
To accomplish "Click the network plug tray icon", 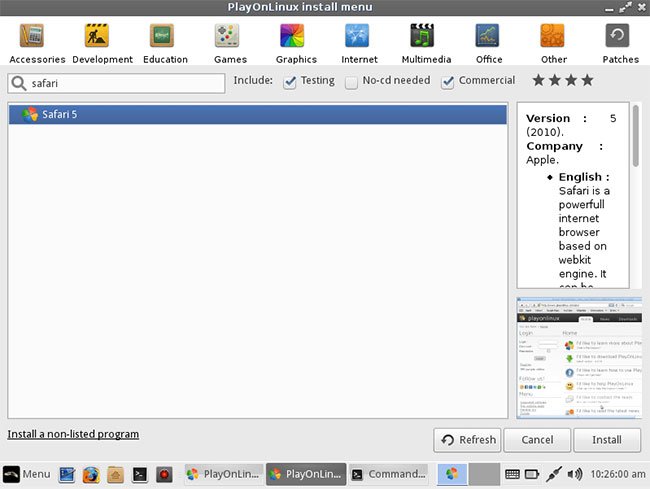I will [554, 474].
